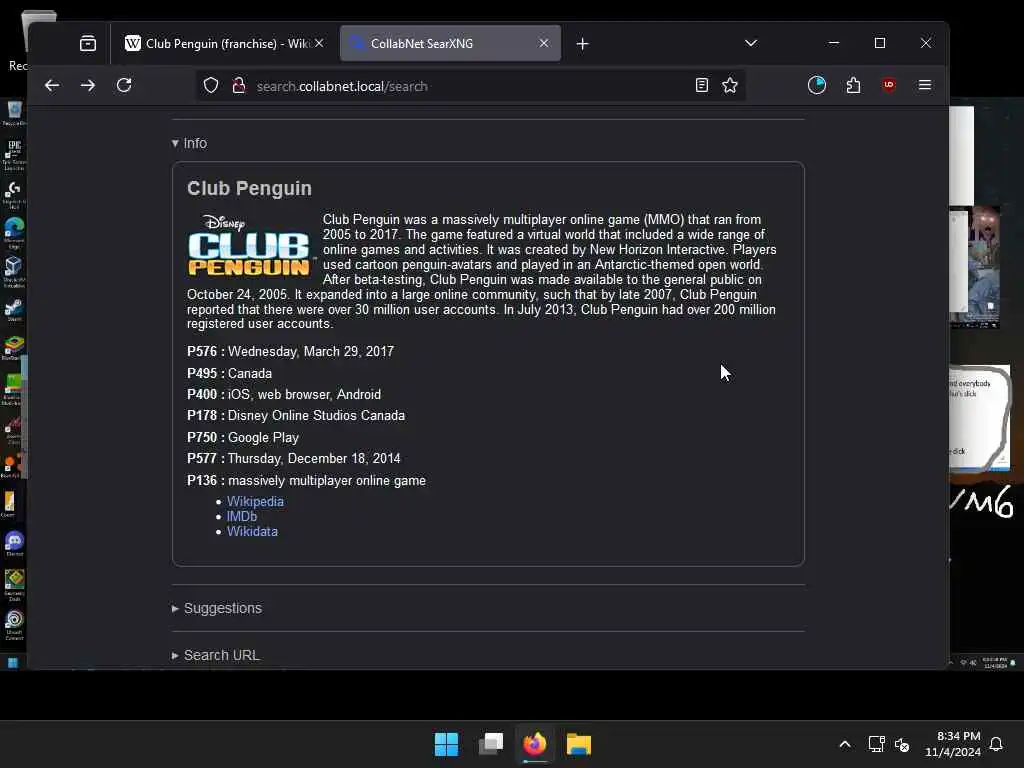Maximize the Firefox window
Viewport: 1024px width, 768px height.
pyautogui.click(x=880, y=43)
